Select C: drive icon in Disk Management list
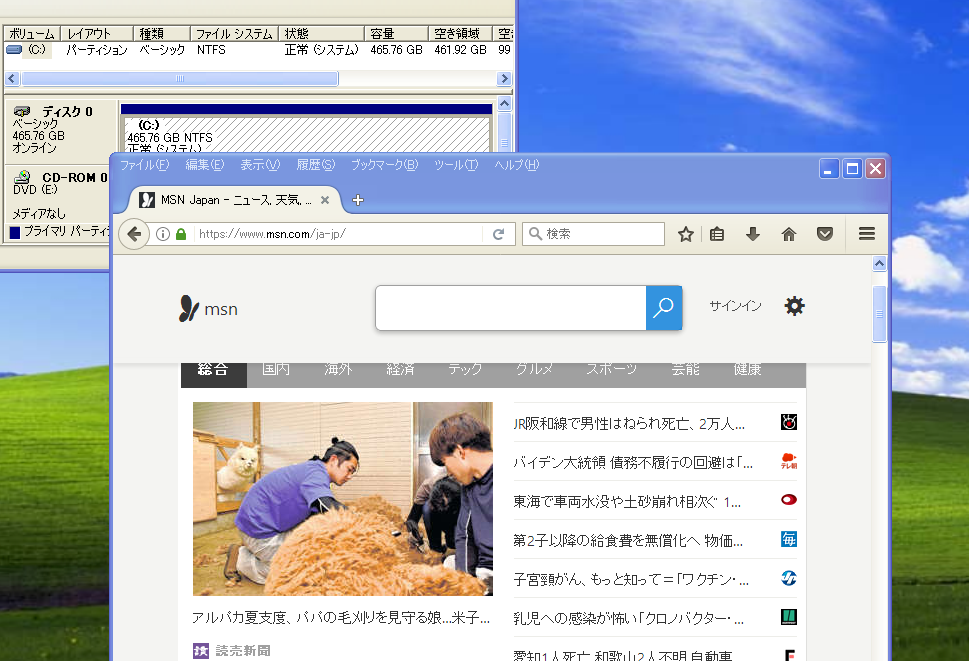The height and width of the screenshot is (661, 969). pos(14,49)
